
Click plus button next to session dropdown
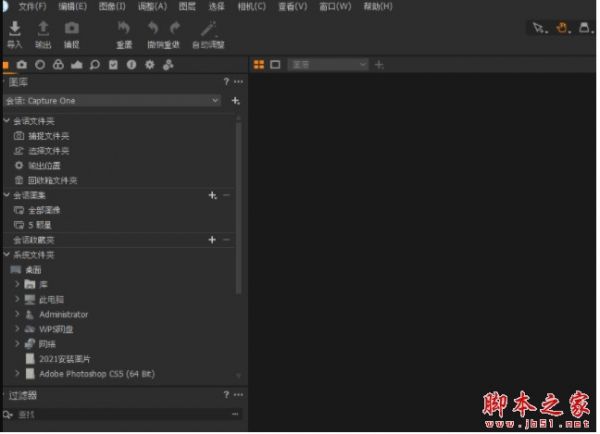(236, 101)
